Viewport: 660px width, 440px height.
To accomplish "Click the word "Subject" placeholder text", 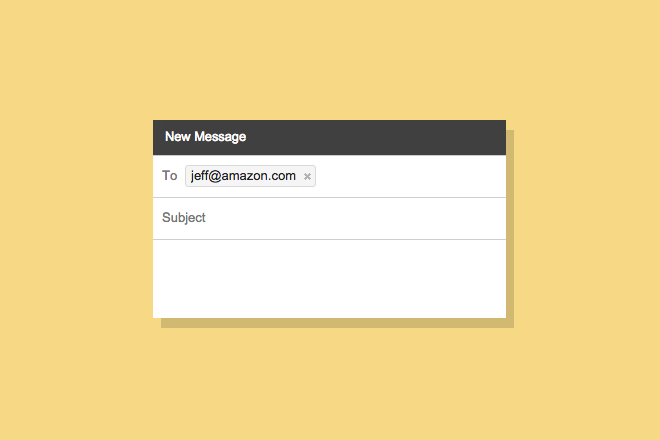I will [x=184, y=218].
